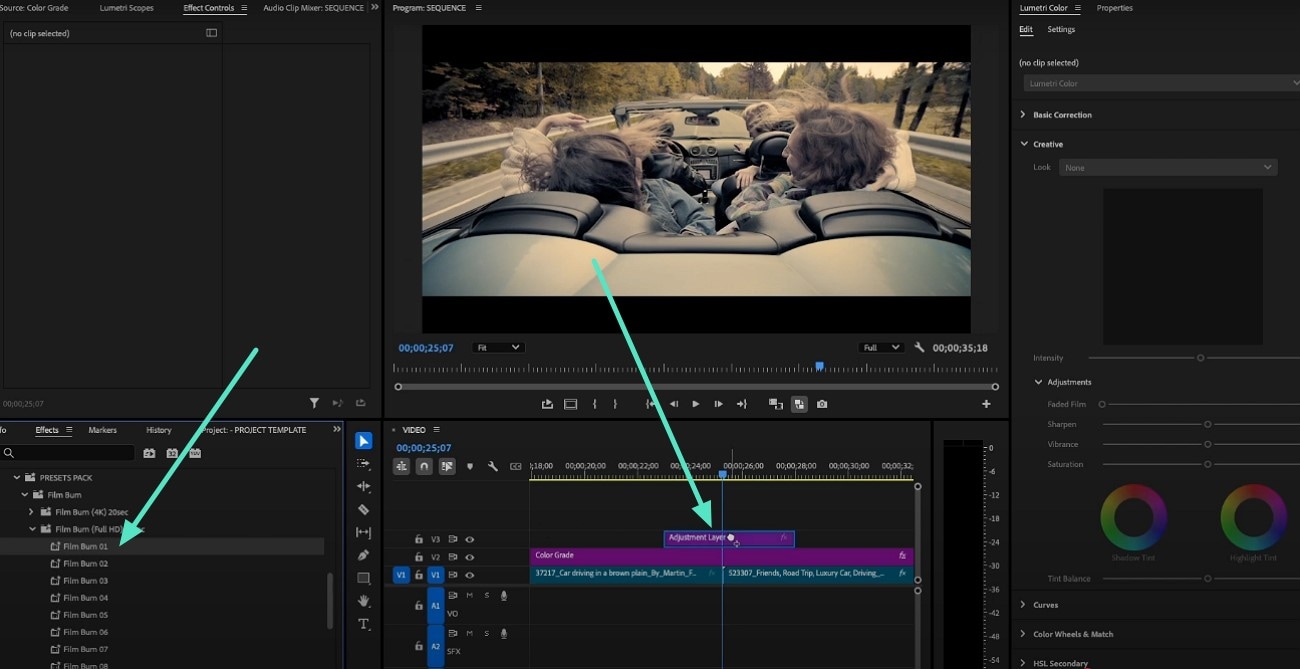Open the timeline settings wrench menu

pos(492,466)
